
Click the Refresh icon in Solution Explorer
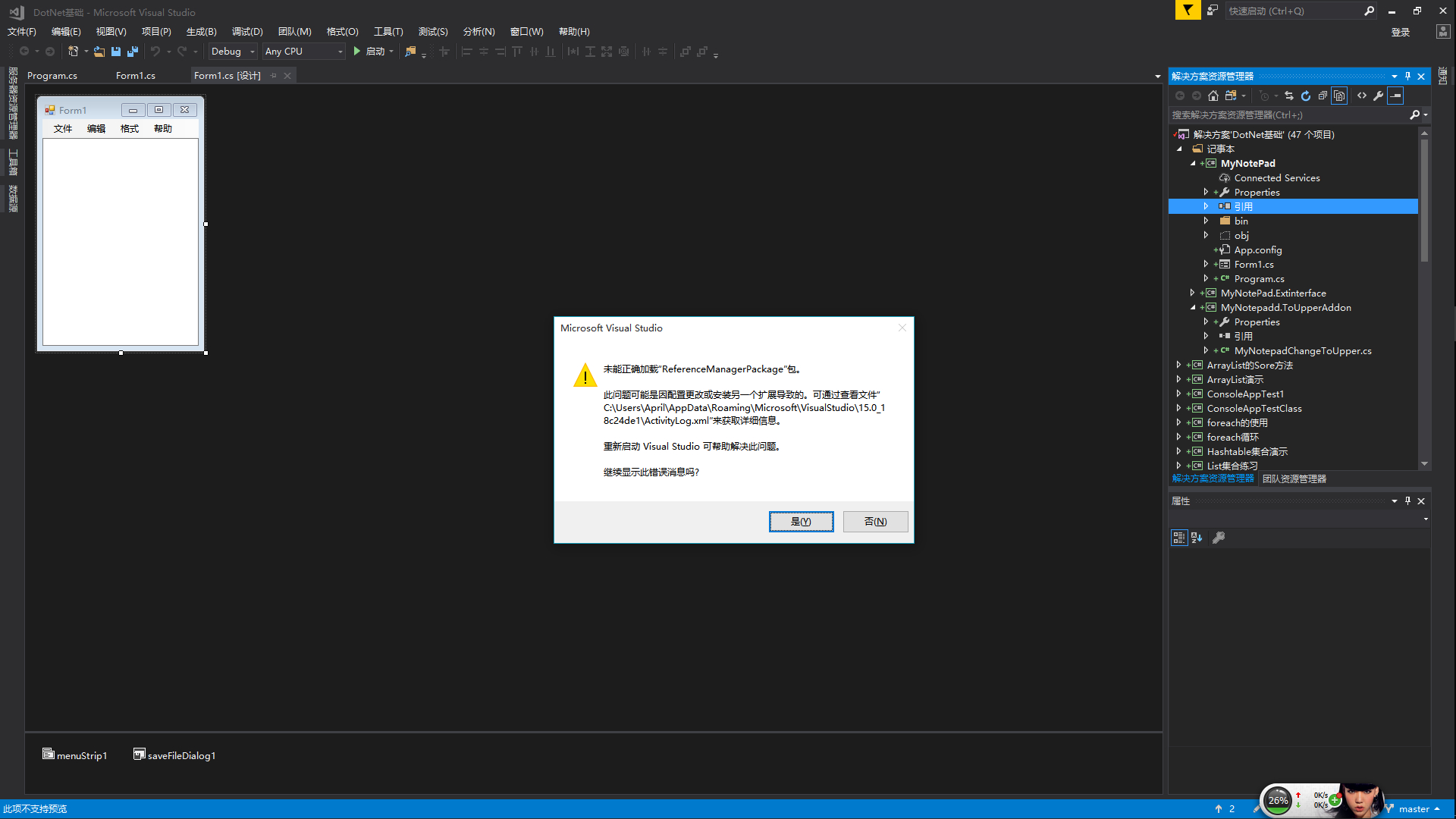click(x=1306, y=96)
